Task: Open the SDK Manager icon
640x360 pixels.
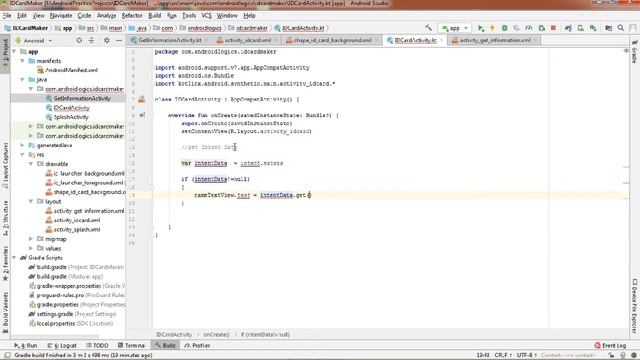Action: point(593,28)
